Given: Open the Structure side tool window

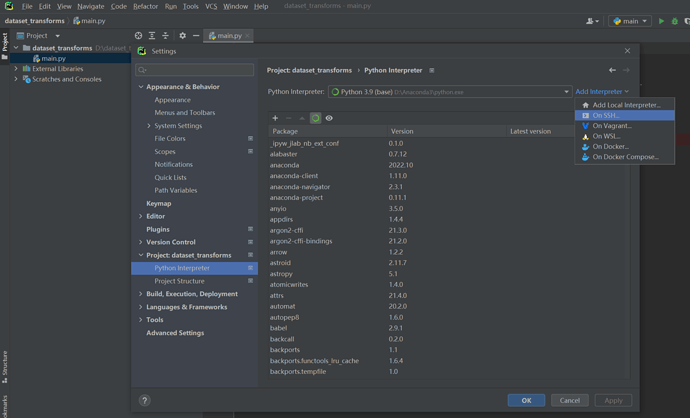Looking at the screenshot, I should tap(5, 366).
